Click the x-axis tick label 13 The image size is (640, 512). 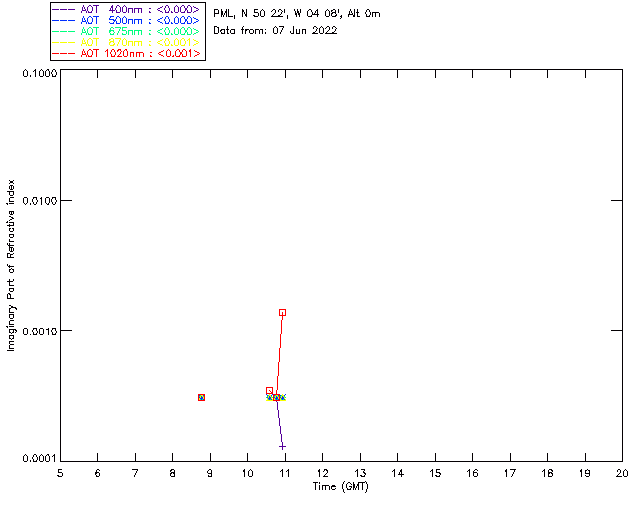[x=360, y=473]
